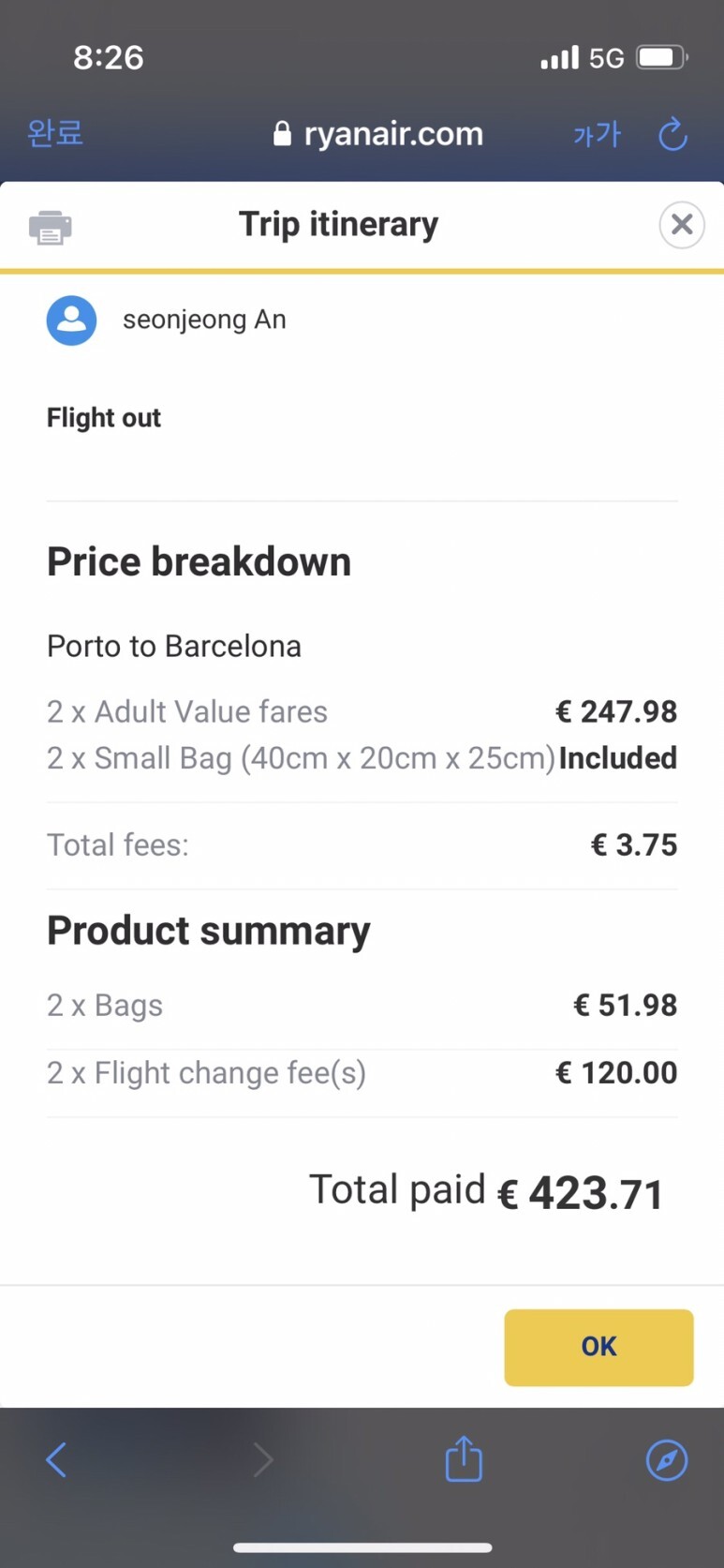Tap the ryanair.com address bar
Viewport: 724px width, 1568px height.
tap(392, 134)
